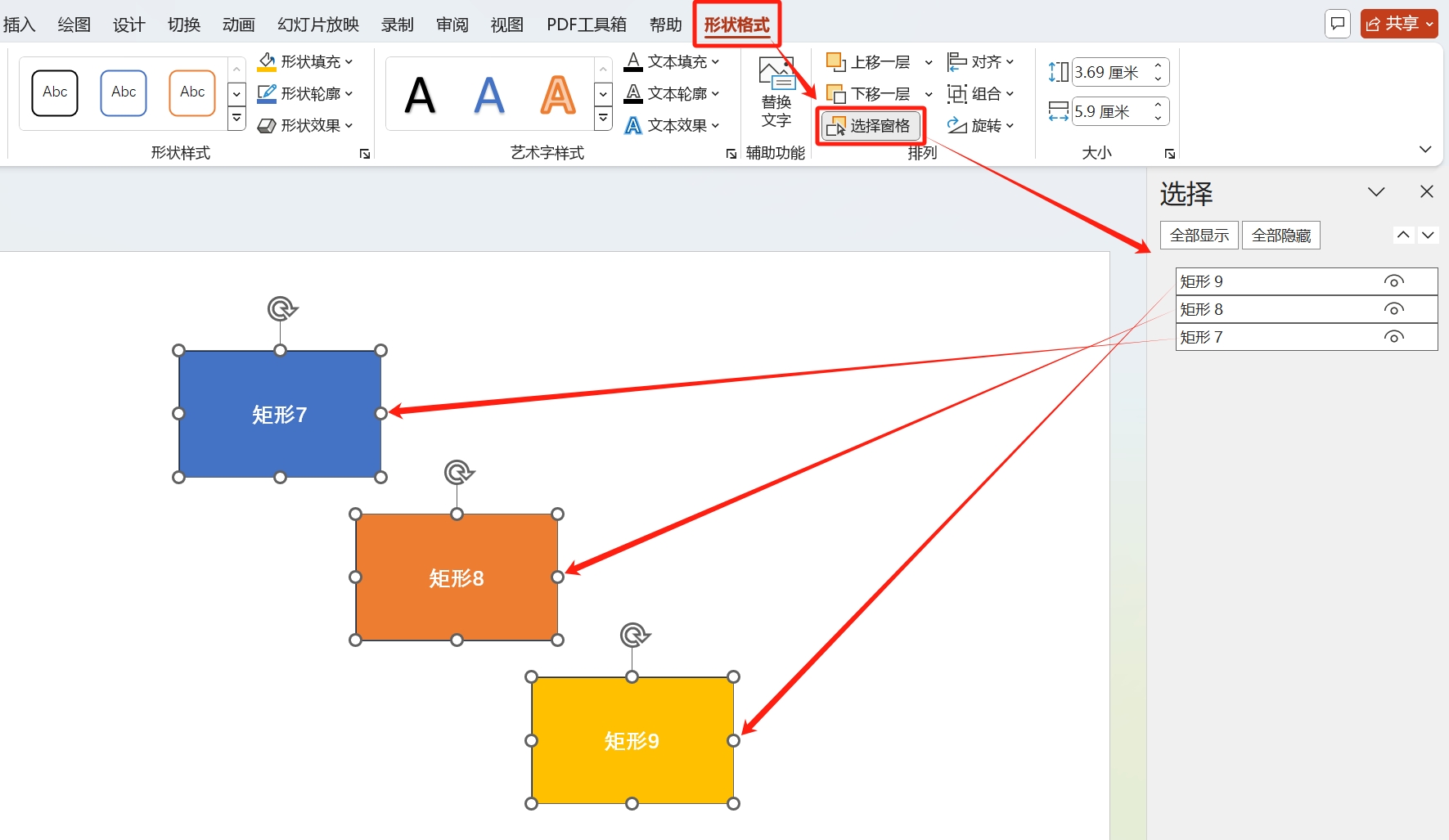Click the Shape Fill (形状填充) paint bucket icon
Image resolution: width=1449 pixels, height=840 pixels.
pos(267,62)
